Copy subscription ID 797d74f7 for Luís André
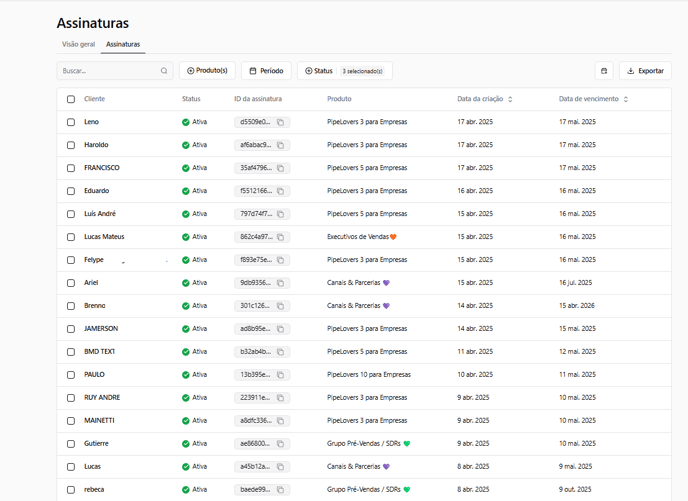This screenshot has width=688, height=501. 280,214
